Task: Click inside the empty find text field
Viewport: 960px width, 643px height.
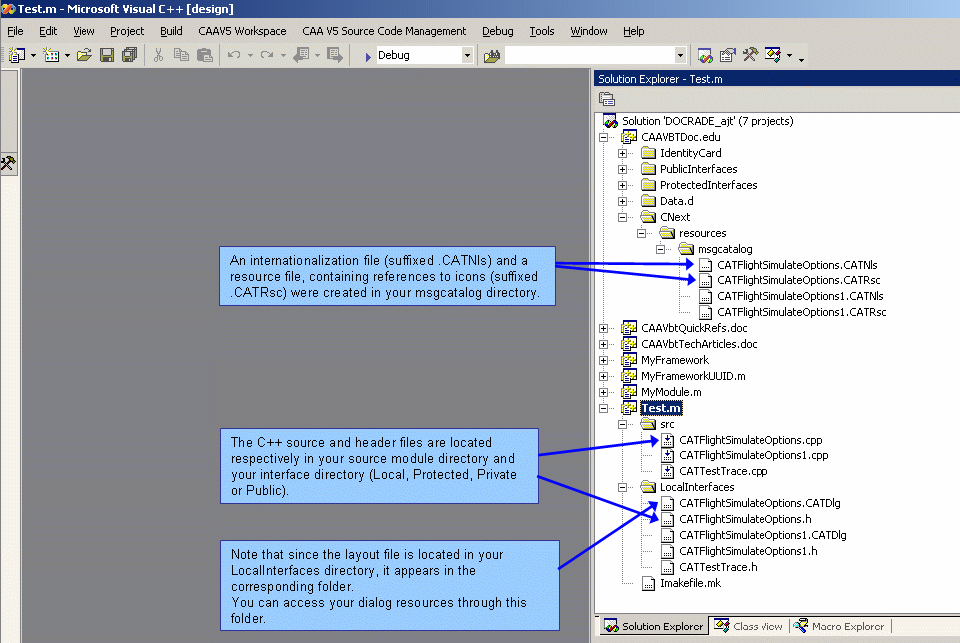Action: click(590, 55)
